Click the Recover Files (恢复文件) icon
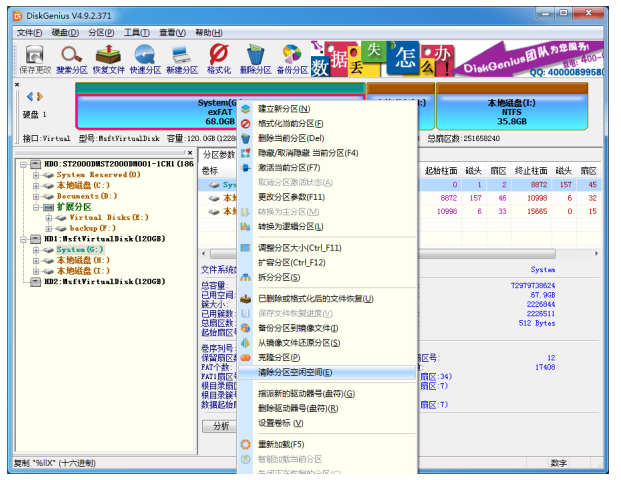The image size is (621, 480). (x=109, y=59)
